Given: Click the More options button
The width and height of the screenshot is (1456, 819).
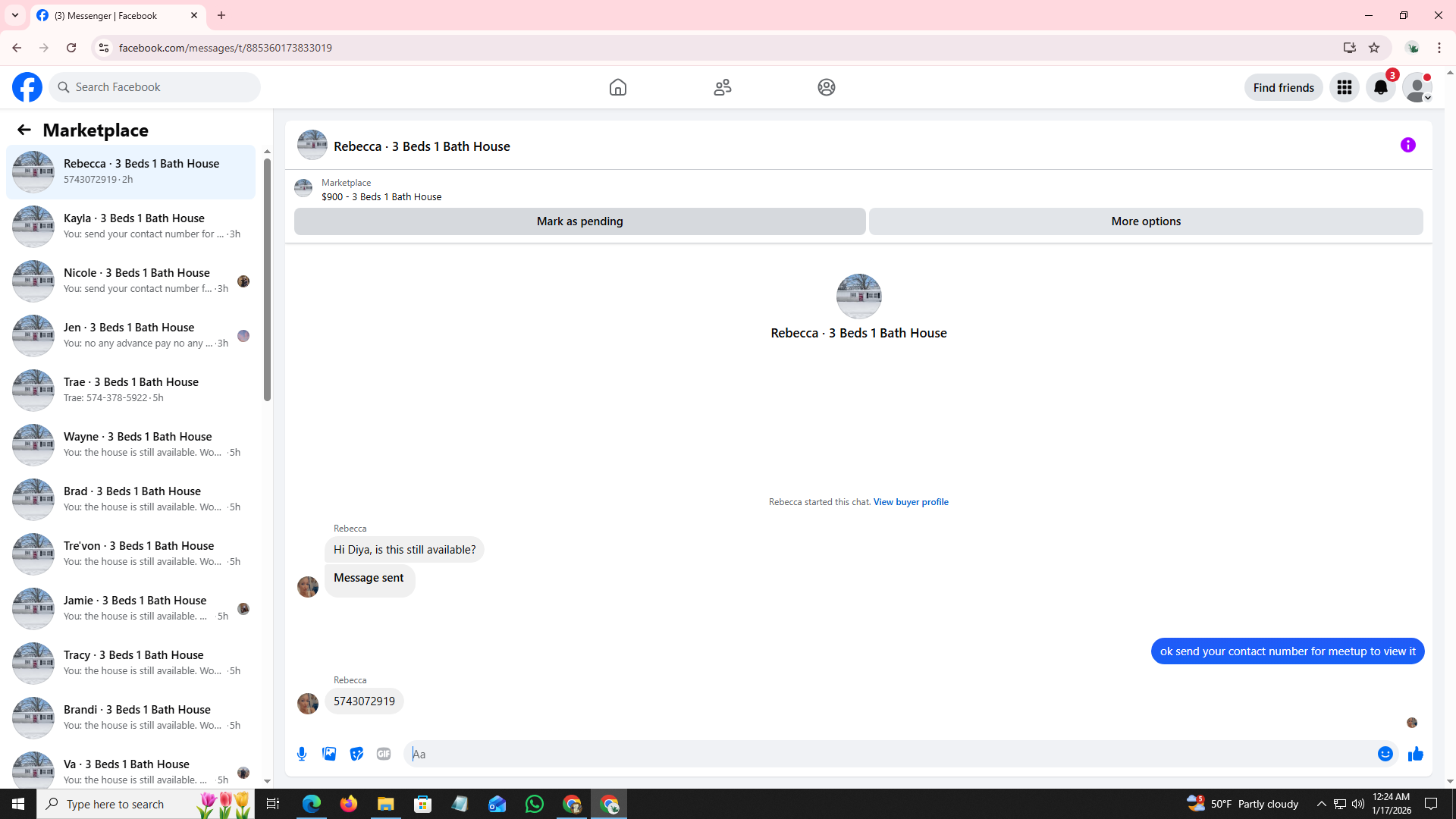Looking at the screenshot, I should pos(1145,221).
